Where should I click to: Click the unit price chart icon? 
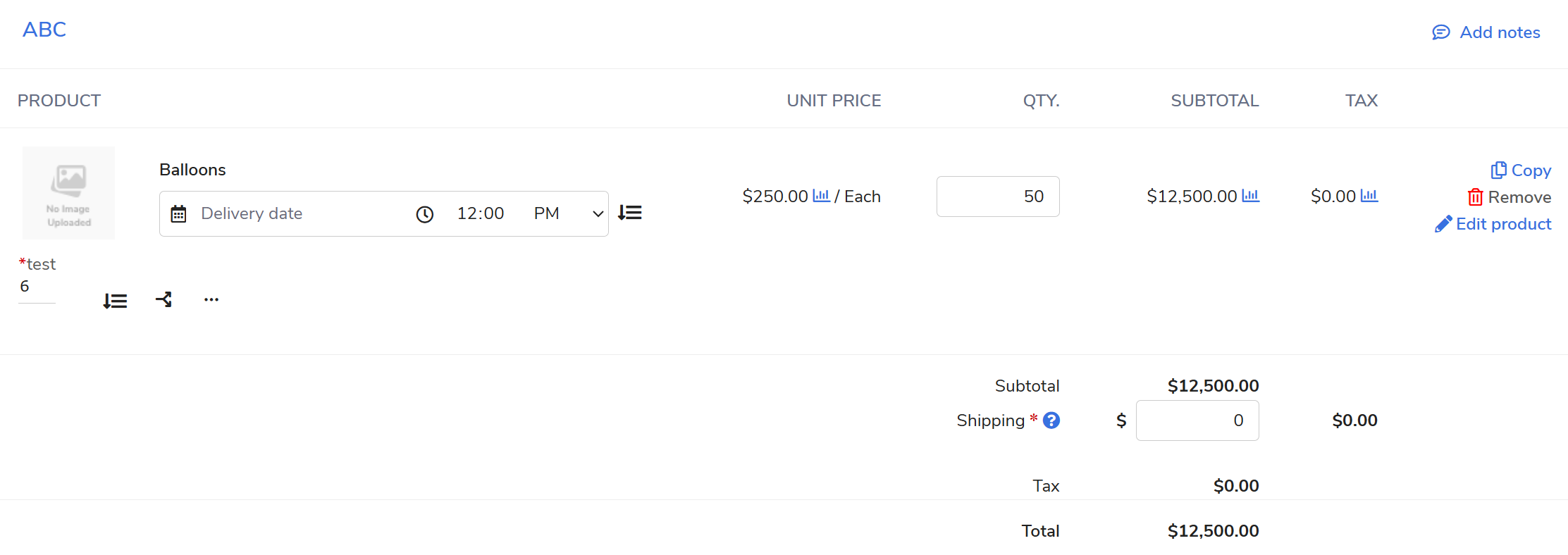(821, 196)
